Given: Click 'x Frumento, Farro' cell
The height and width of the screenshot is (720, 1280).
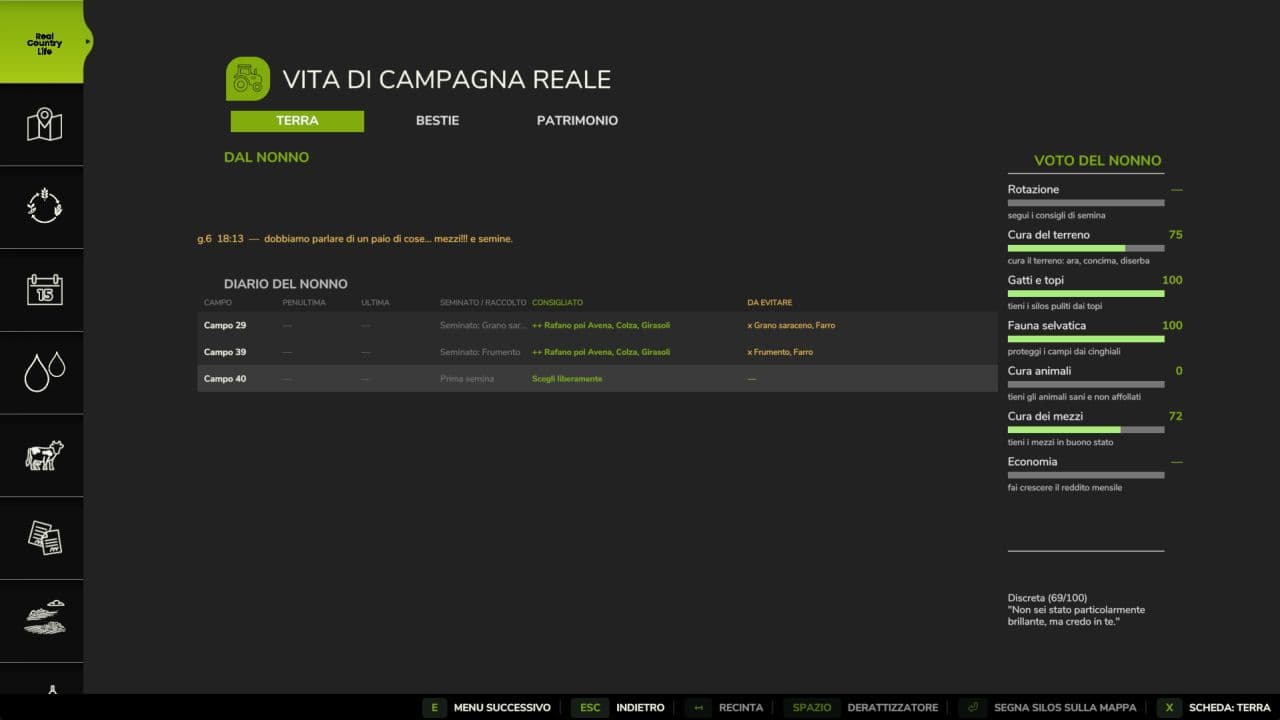Looking at the screenshot, I should (x=780, y=352).
